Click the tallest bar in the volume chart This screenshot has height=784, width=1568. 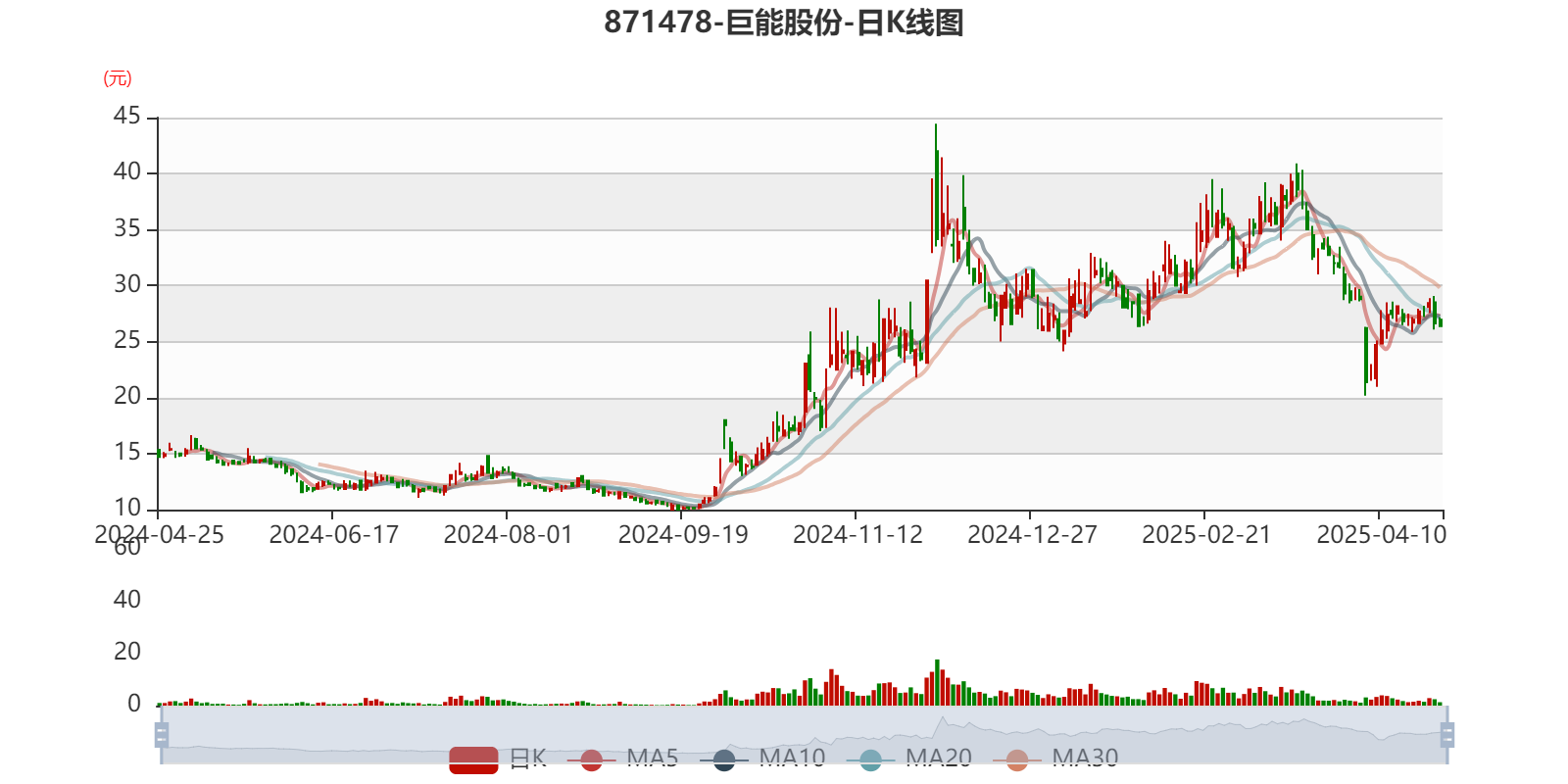938,681
